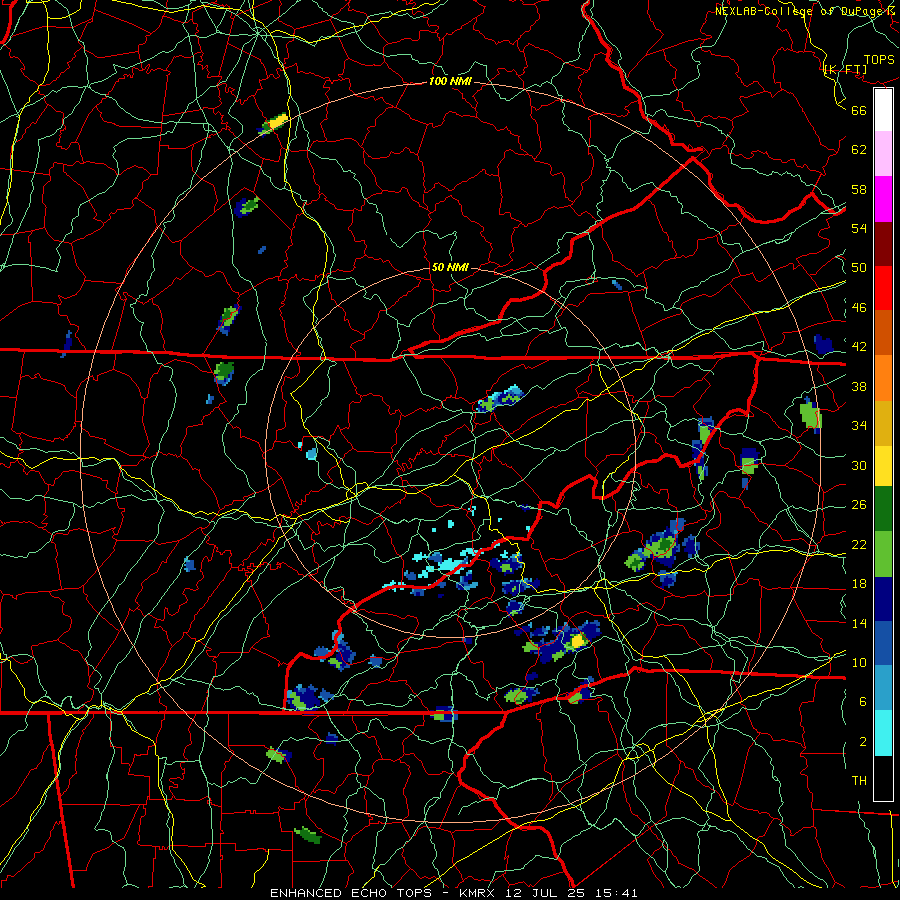The image size is (900, 900).
Task: Pick the magenta color in the legend bar
Action: (883, 199)
